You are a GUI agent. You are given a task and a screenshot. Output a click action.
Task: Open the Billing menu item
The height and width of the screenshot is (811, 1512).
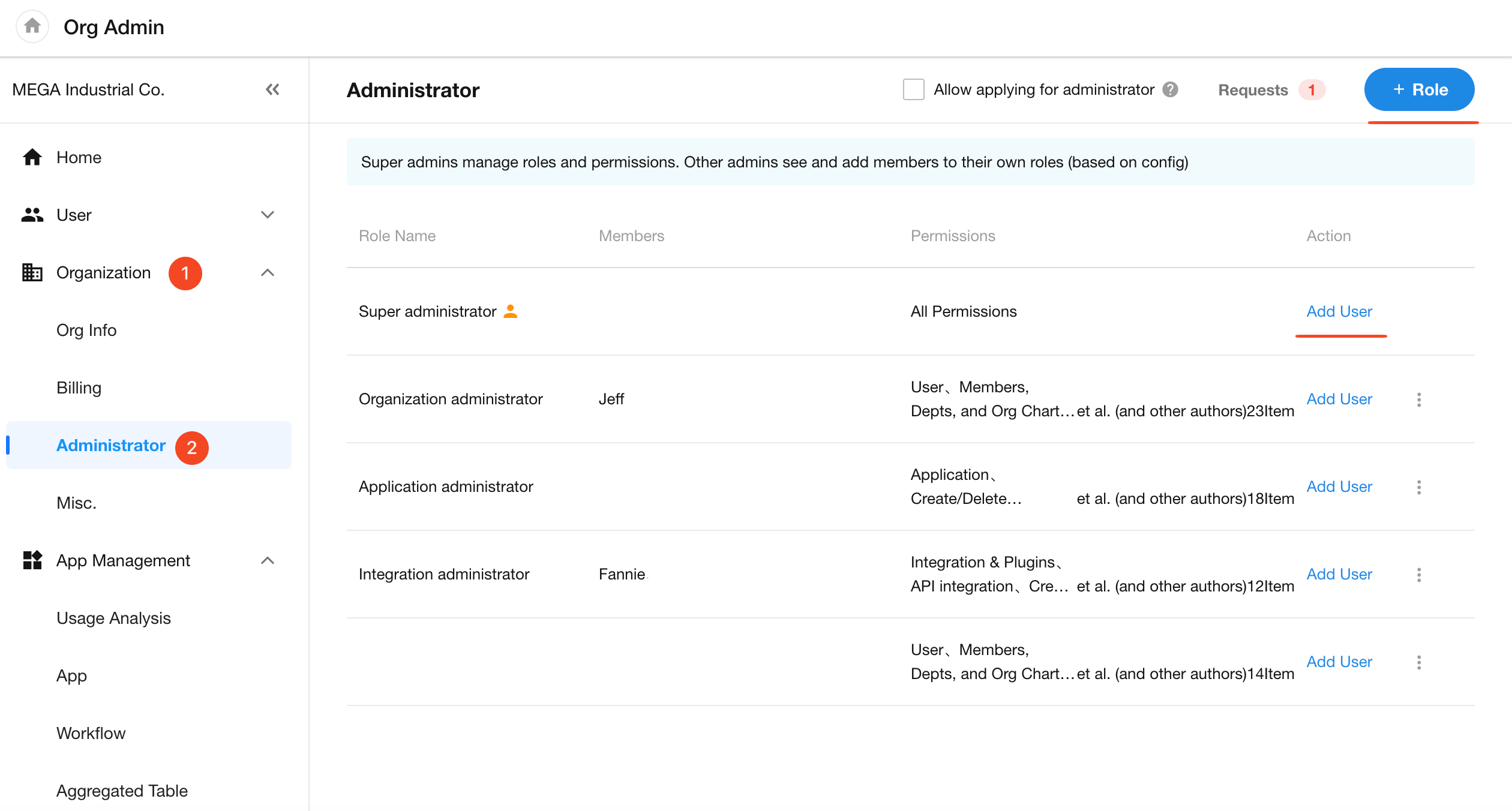[x=79, y=388]
